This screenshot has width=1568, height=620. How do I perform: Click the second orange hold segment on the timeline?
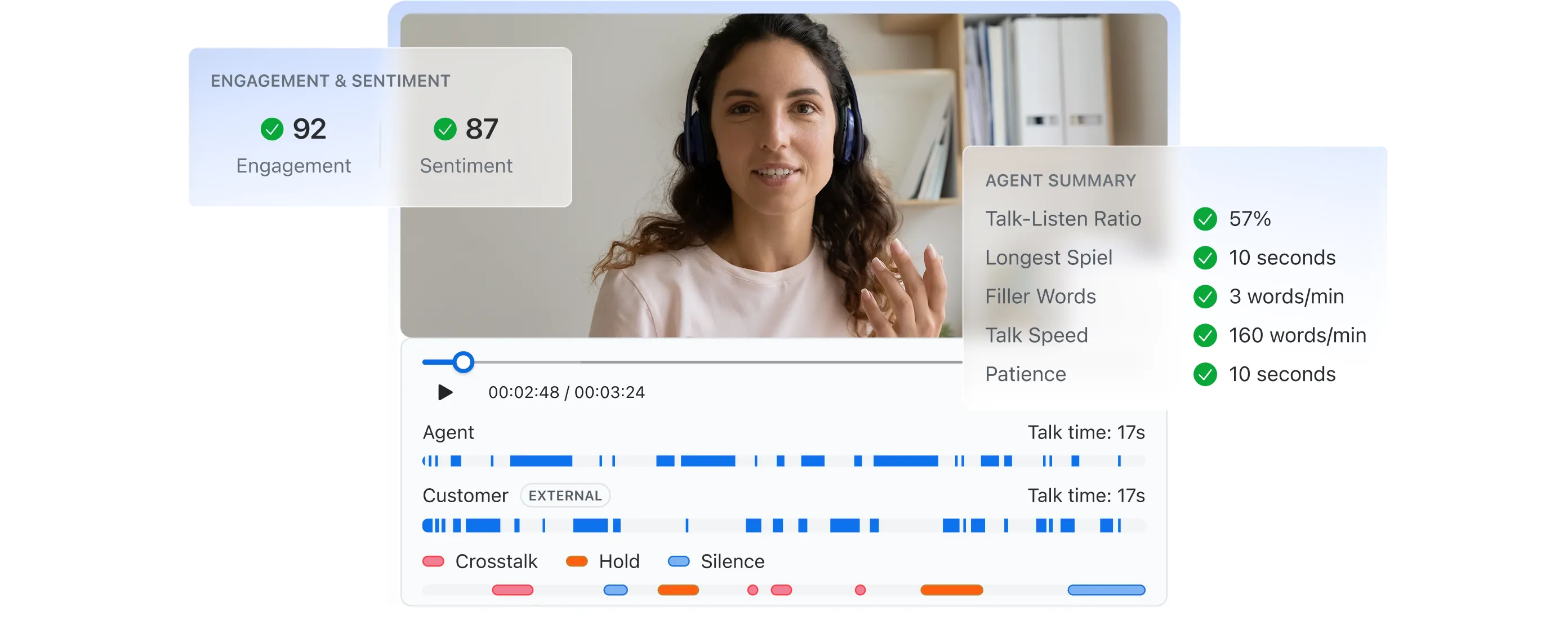pyautogui.click(x=951, y=590)
